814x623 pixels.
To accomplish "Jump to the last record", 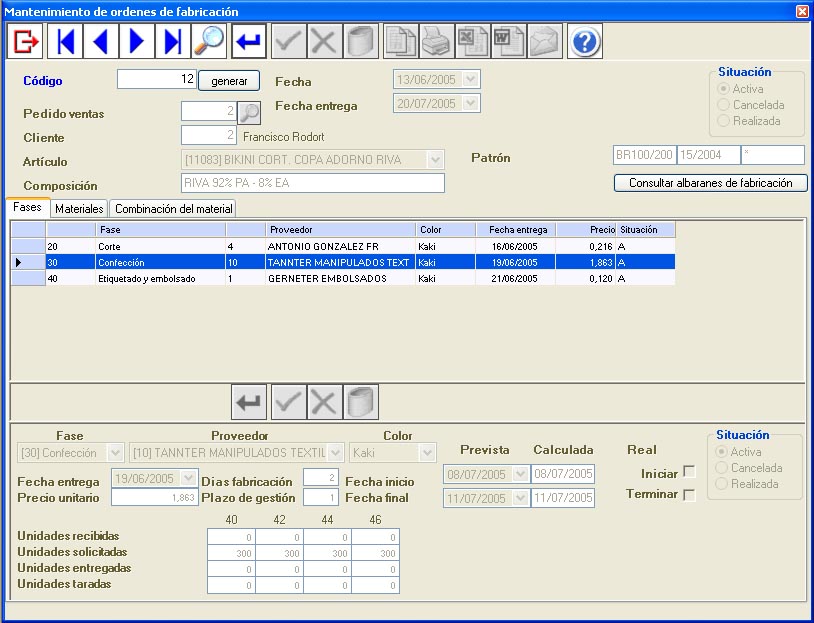I will click(x=173, y=42).
